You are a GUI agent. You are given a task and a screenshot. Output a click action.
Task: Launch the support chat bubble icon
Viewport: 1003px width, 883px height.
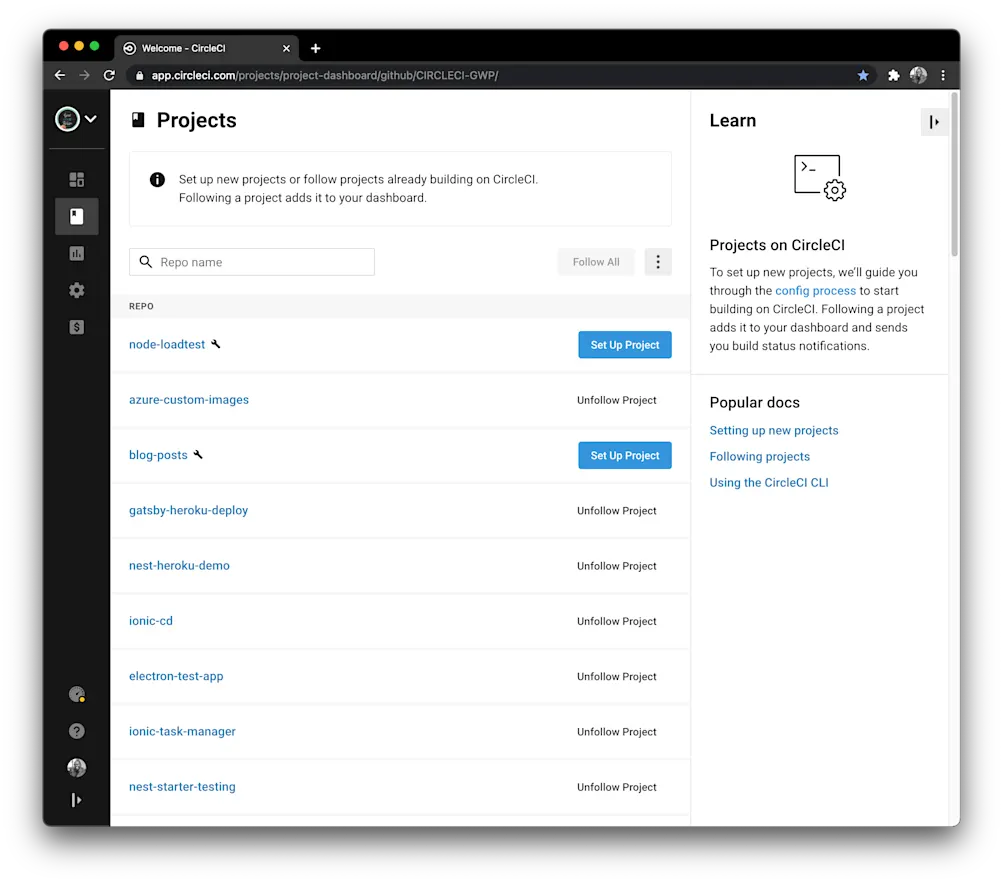pos(76,694)
